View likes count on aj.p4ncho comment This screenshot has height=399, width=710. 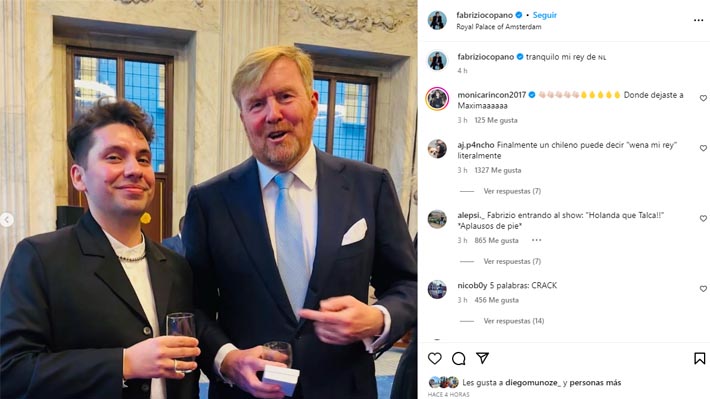click(x=498, y=170)
